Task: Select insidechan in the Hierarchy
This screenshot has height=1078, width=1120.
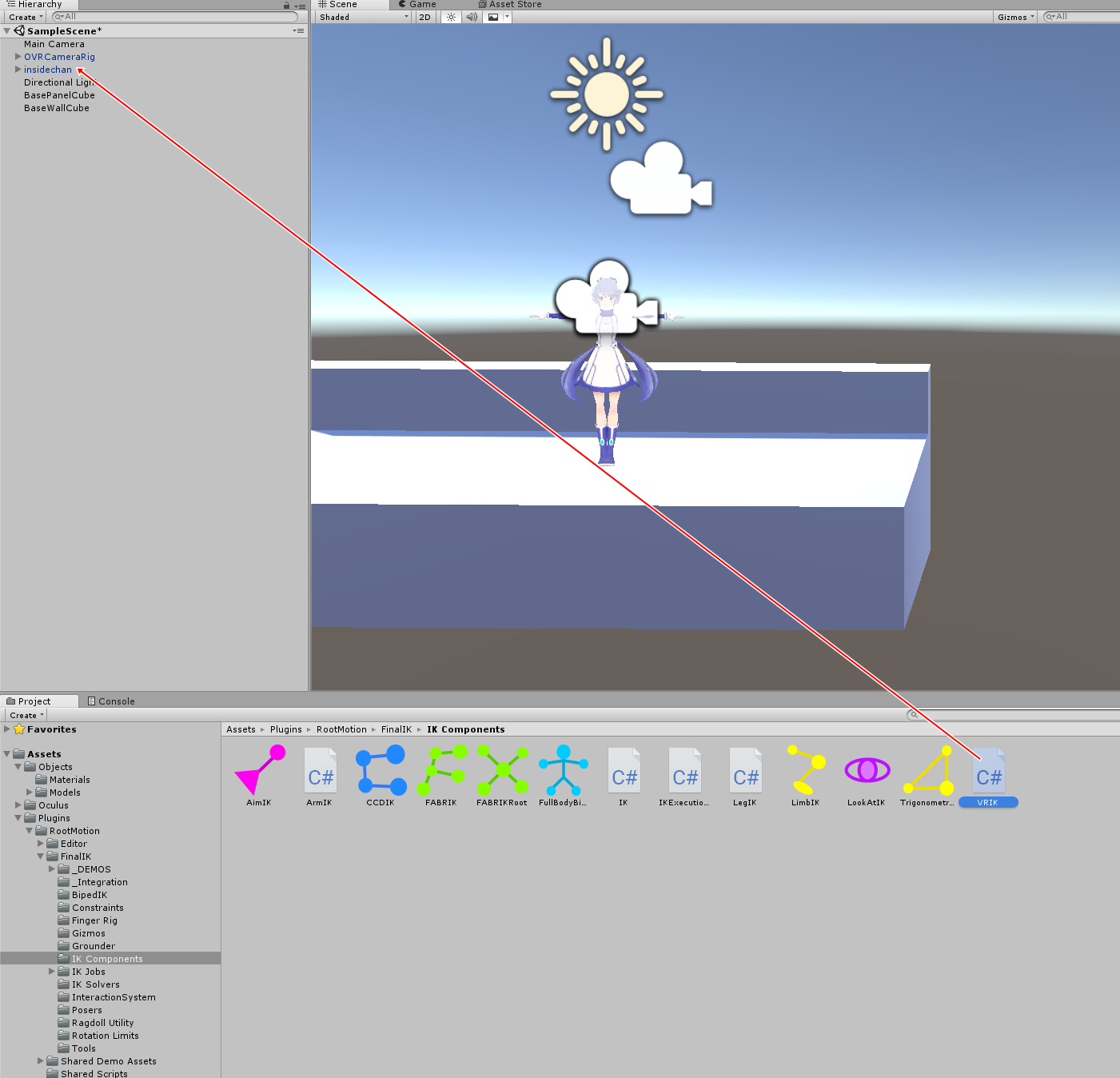Action: click(x=48, y=70)
